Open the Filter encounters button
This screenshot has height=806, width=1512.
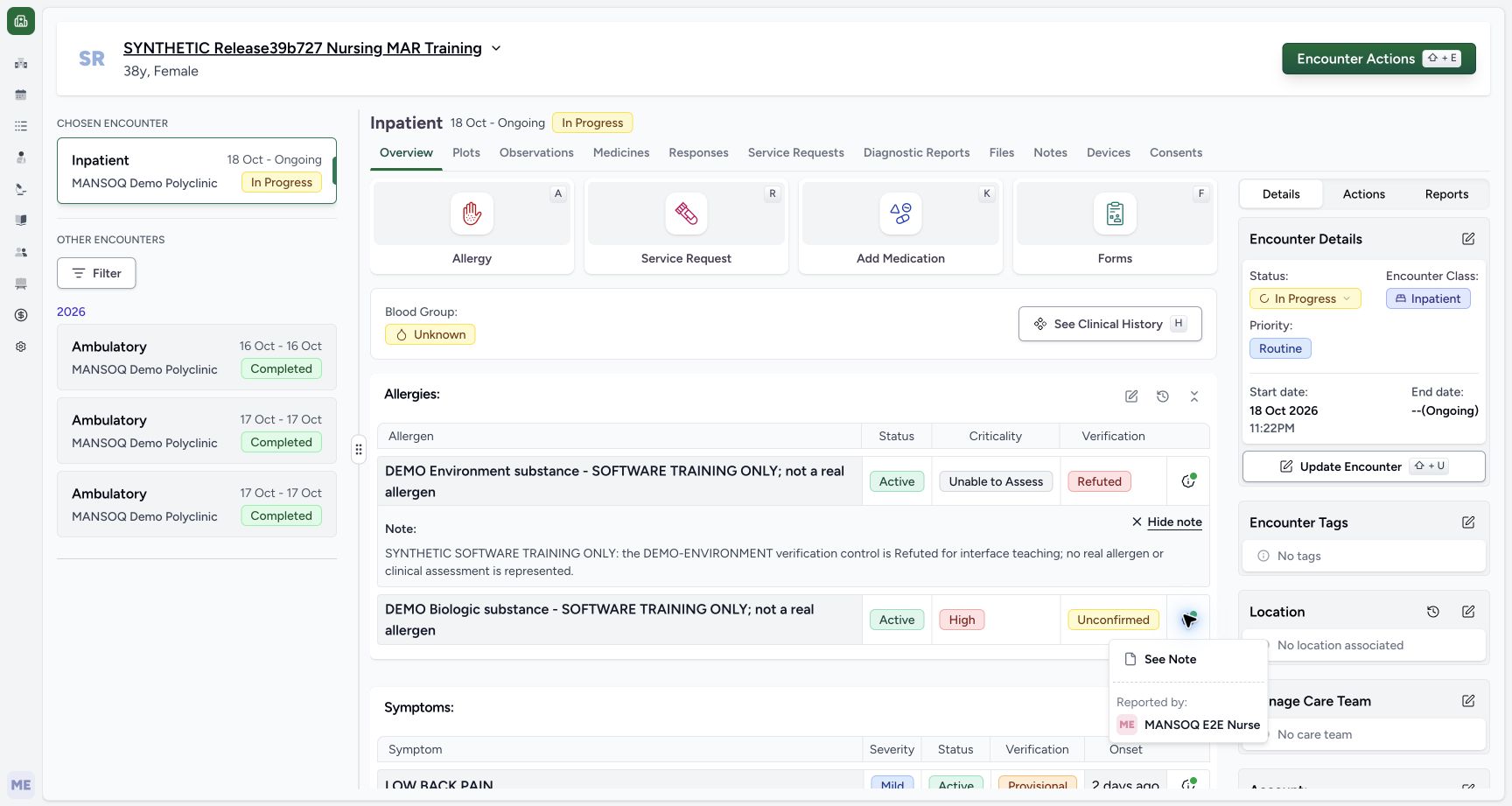96,273
